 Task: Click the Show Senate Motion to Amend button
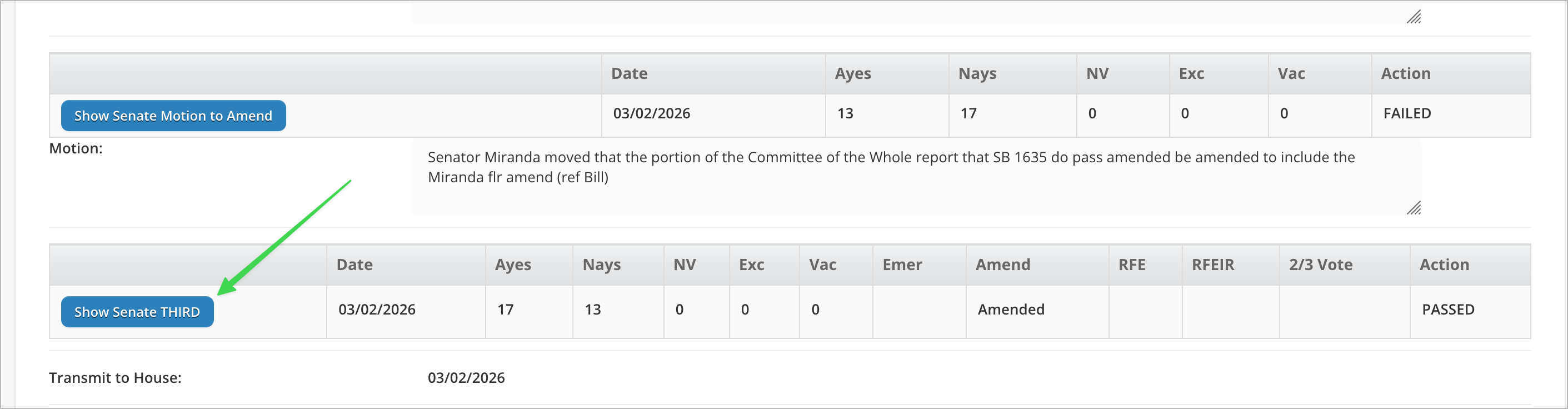click(173, 115)
